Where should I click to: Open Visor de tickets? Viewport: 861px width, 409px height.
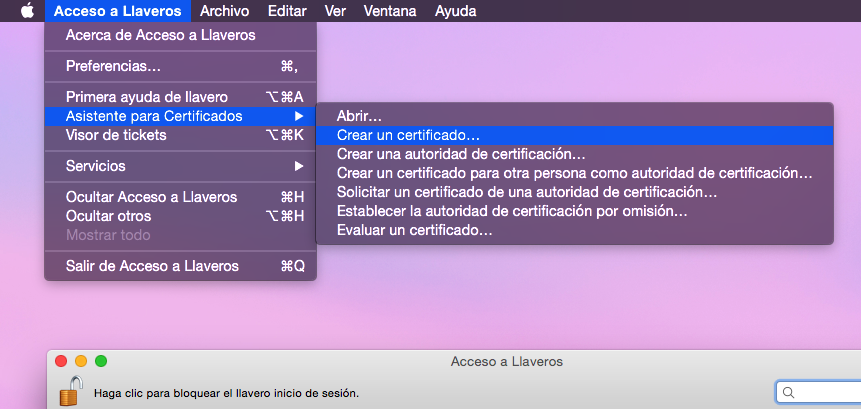(x=181, y=135)
